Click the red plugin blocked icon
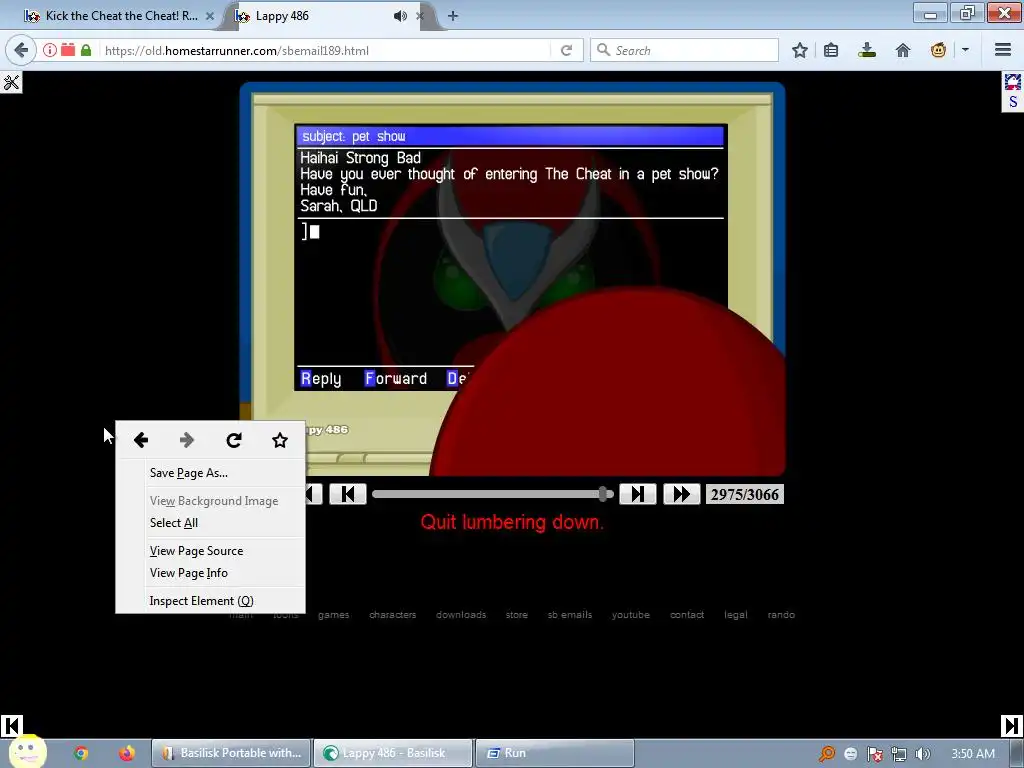Screen dimensions: 1024x768 click(68, 50)
